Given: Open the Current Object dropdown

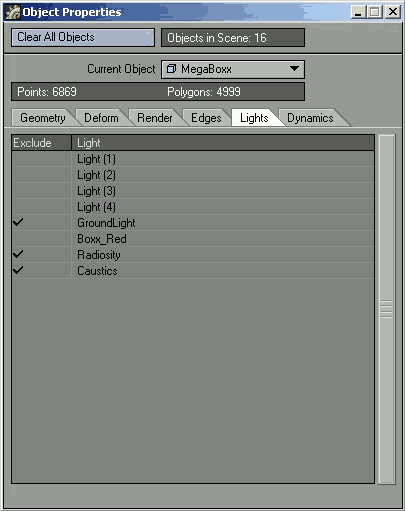Looking at the screenshot, I should click(233, 69).
